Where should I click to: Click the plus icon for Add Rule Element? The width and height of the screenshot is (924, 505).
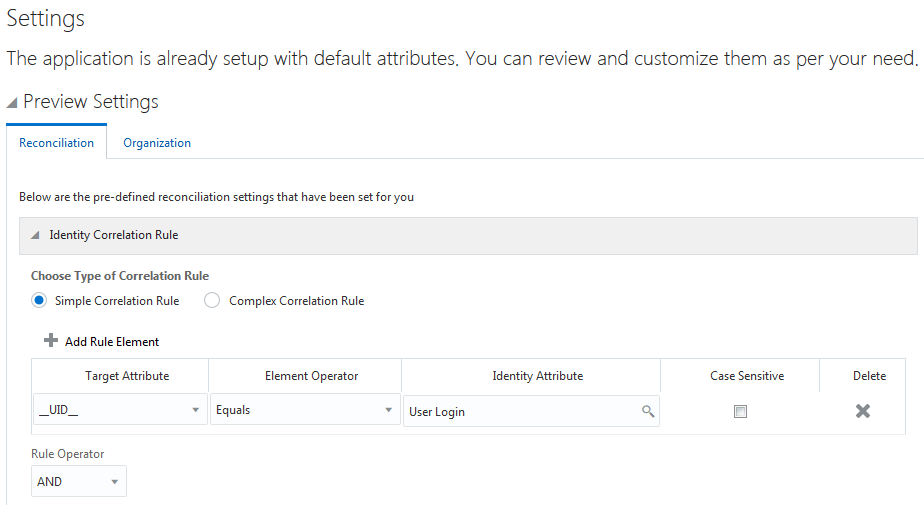pos(51,341)
